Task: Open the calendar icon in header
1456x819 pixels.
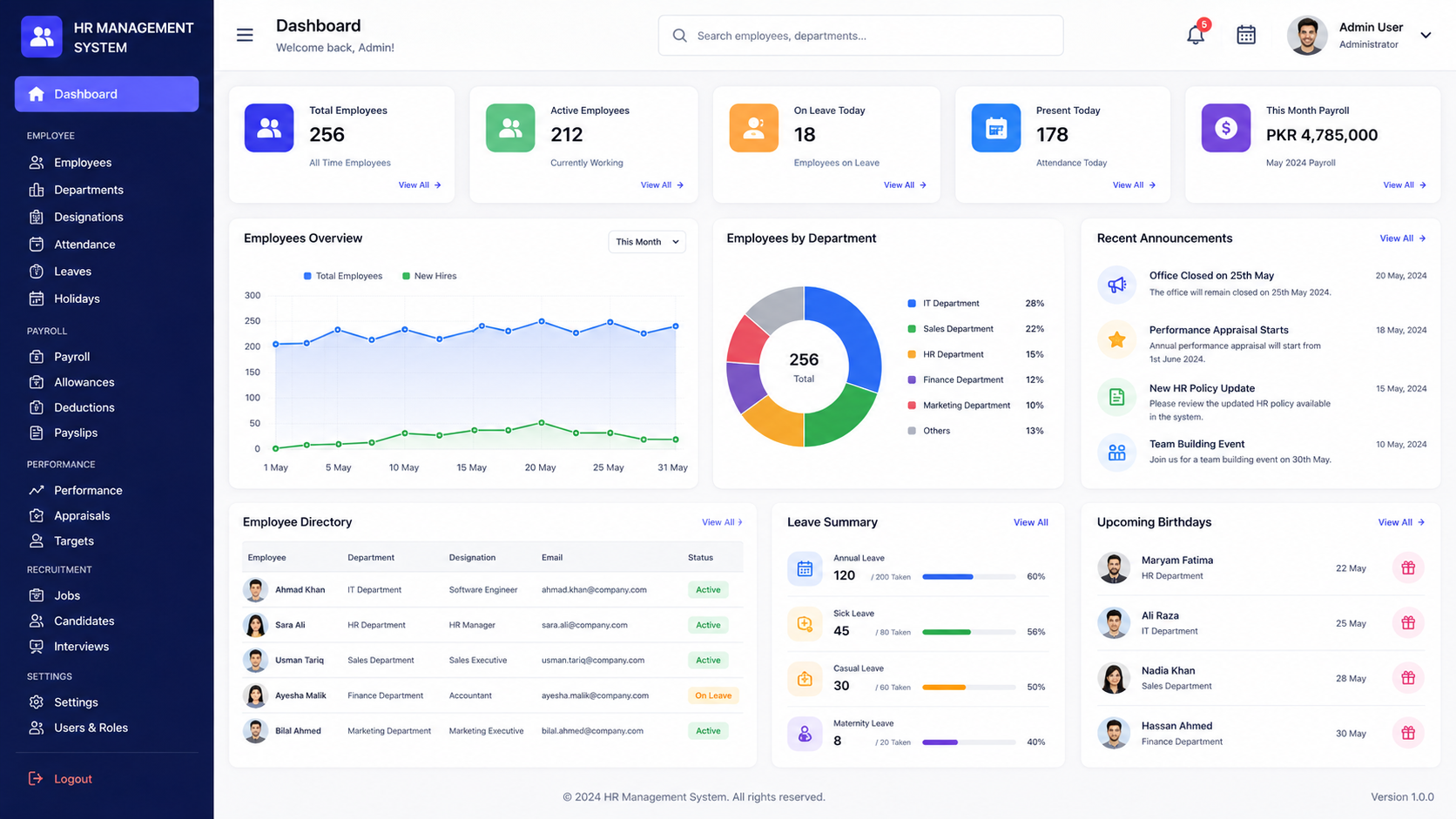Action: point(1246,35)
